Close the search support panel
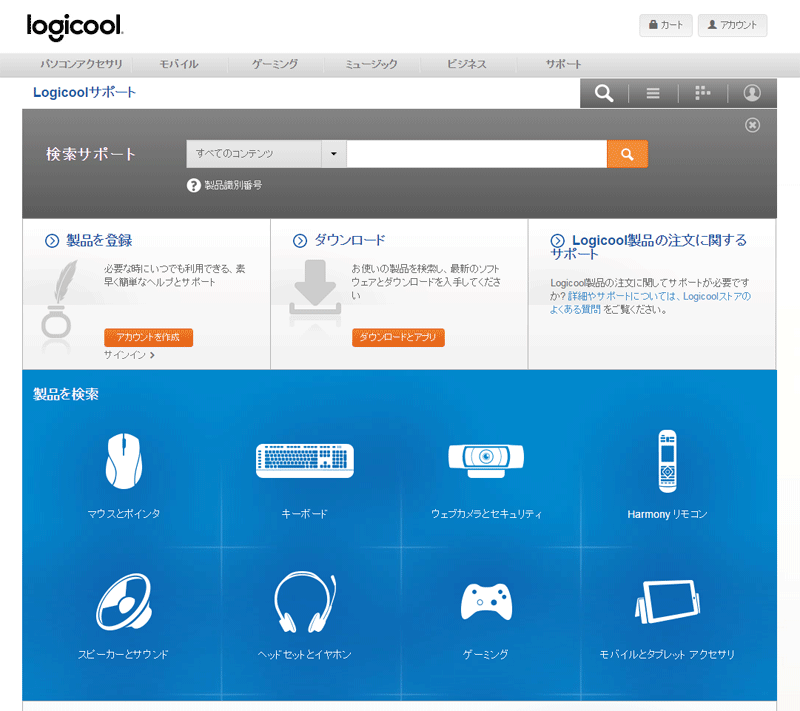This screenshot has width=800, height=711. (752, 125)
